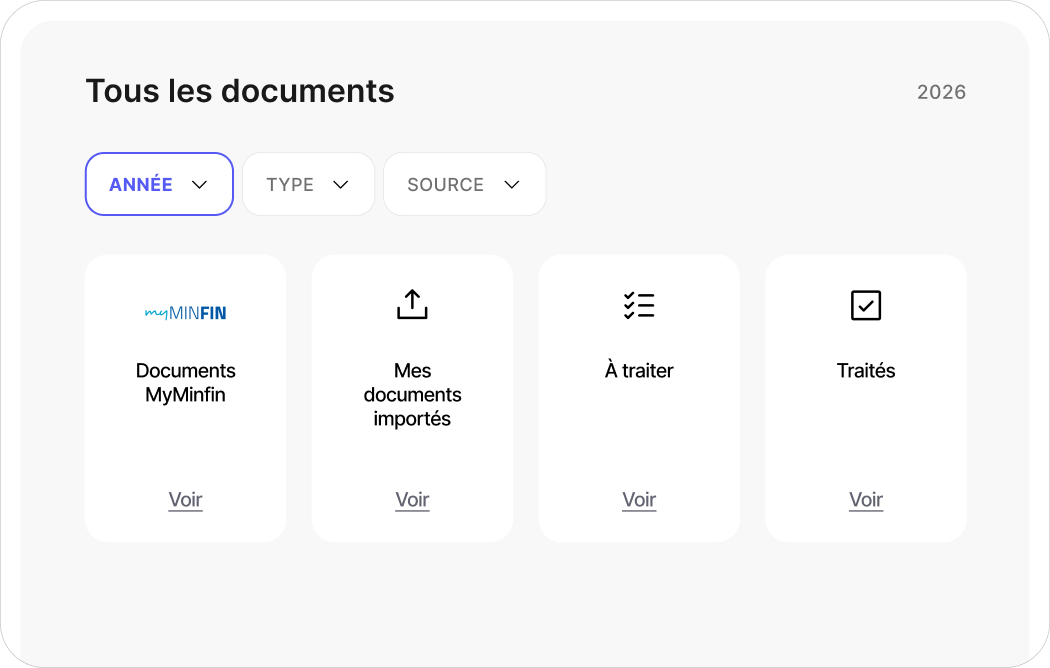Click the checklist icon above À traiter
The image size is (1050, 668).
(x=640, y=305)
